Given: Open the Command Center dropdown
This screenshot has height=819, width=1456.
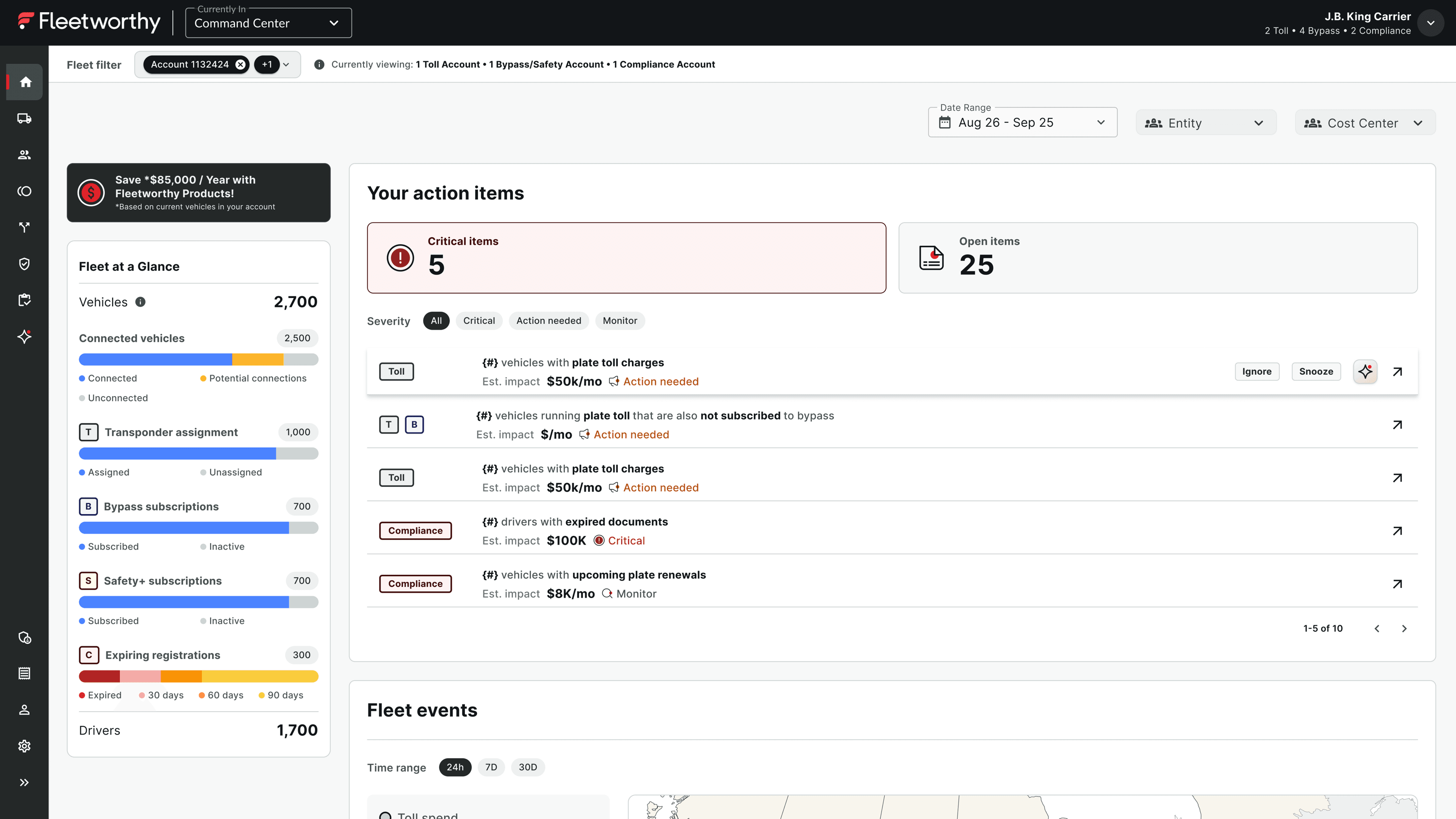Looking at the screenshot, I should click(x=268, y=23).
